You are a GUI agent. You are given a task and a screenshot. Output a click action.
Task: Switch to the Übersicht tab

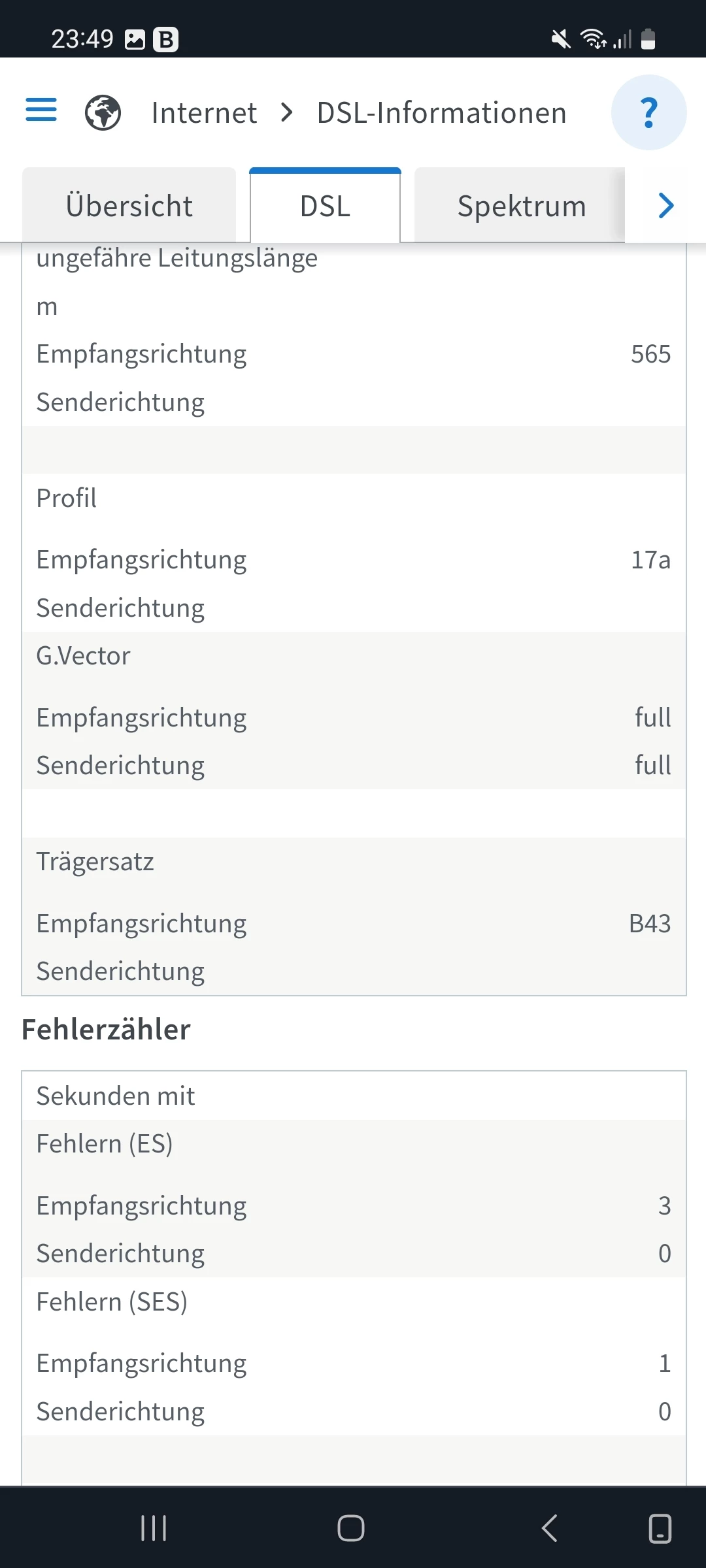pyautogui.click(x=129, y=205)
